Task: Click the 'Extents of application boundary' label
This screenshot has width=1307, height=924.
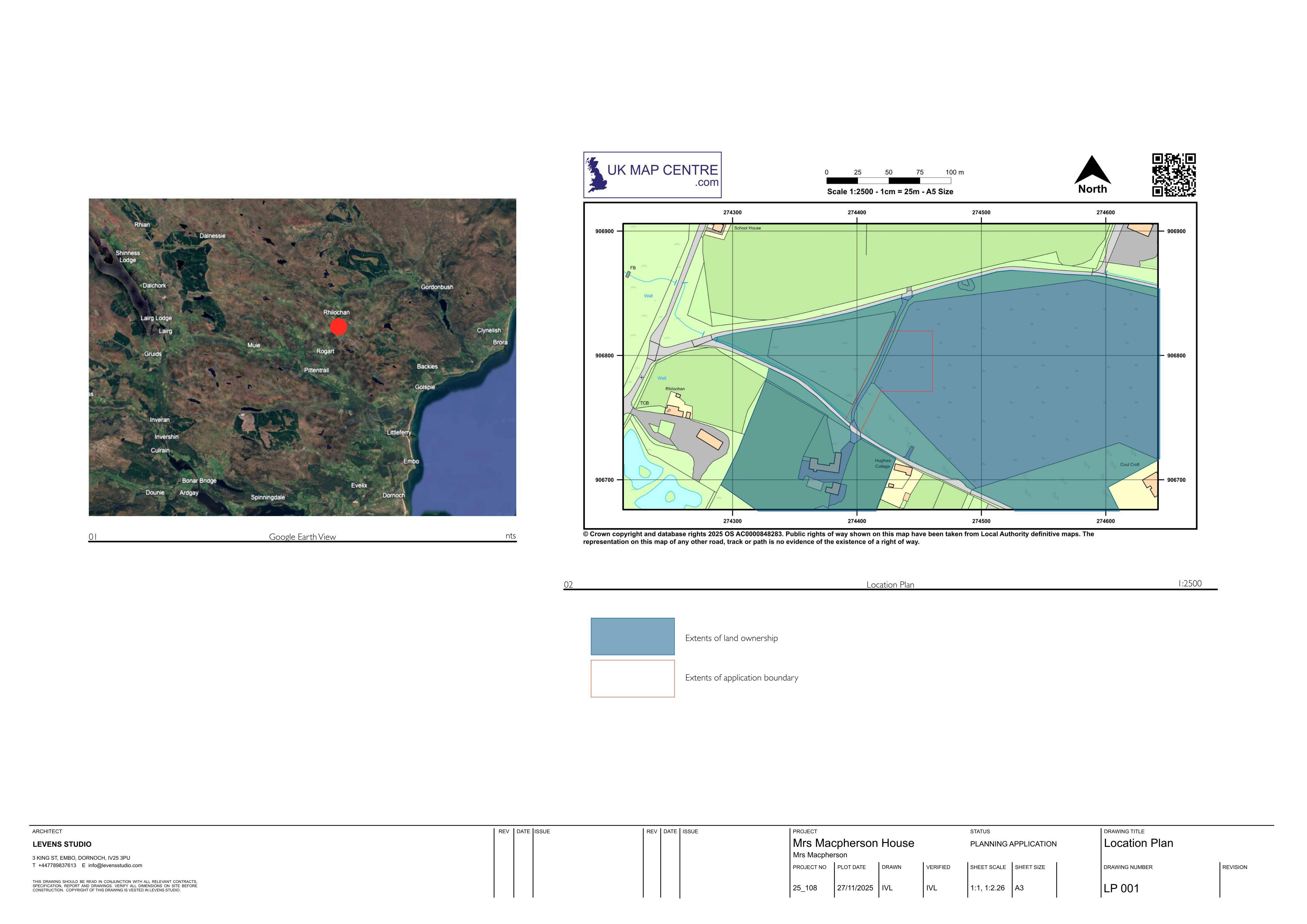Action: pyautogui.click(x=742, y=678)
